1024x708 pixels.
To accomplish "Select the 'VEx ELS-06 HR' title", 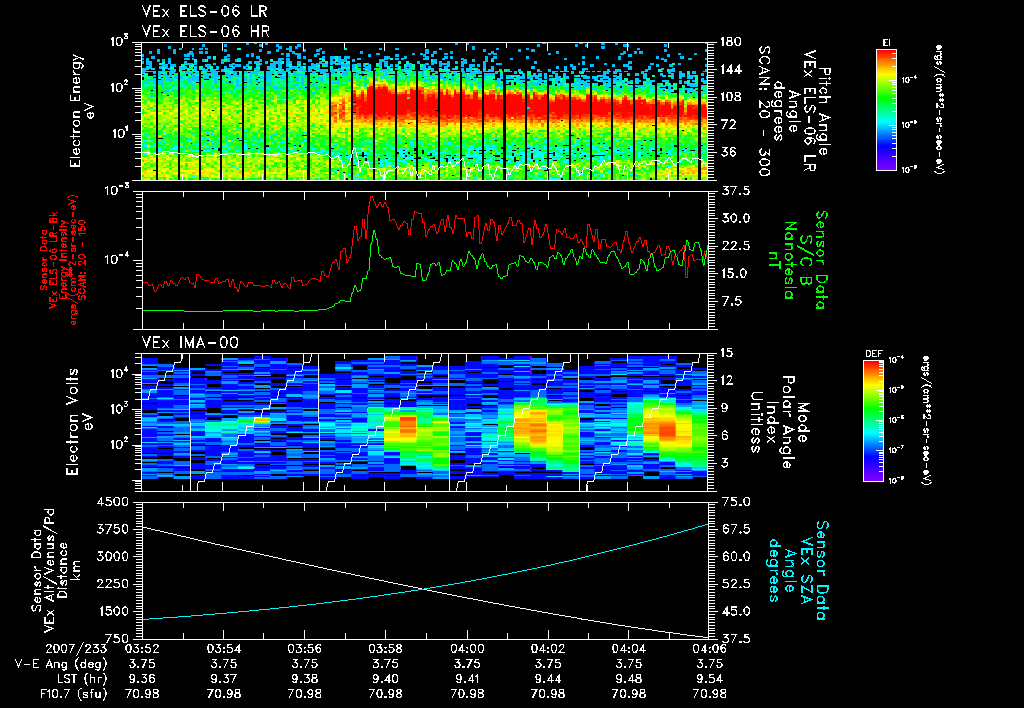I will [206, 31].
